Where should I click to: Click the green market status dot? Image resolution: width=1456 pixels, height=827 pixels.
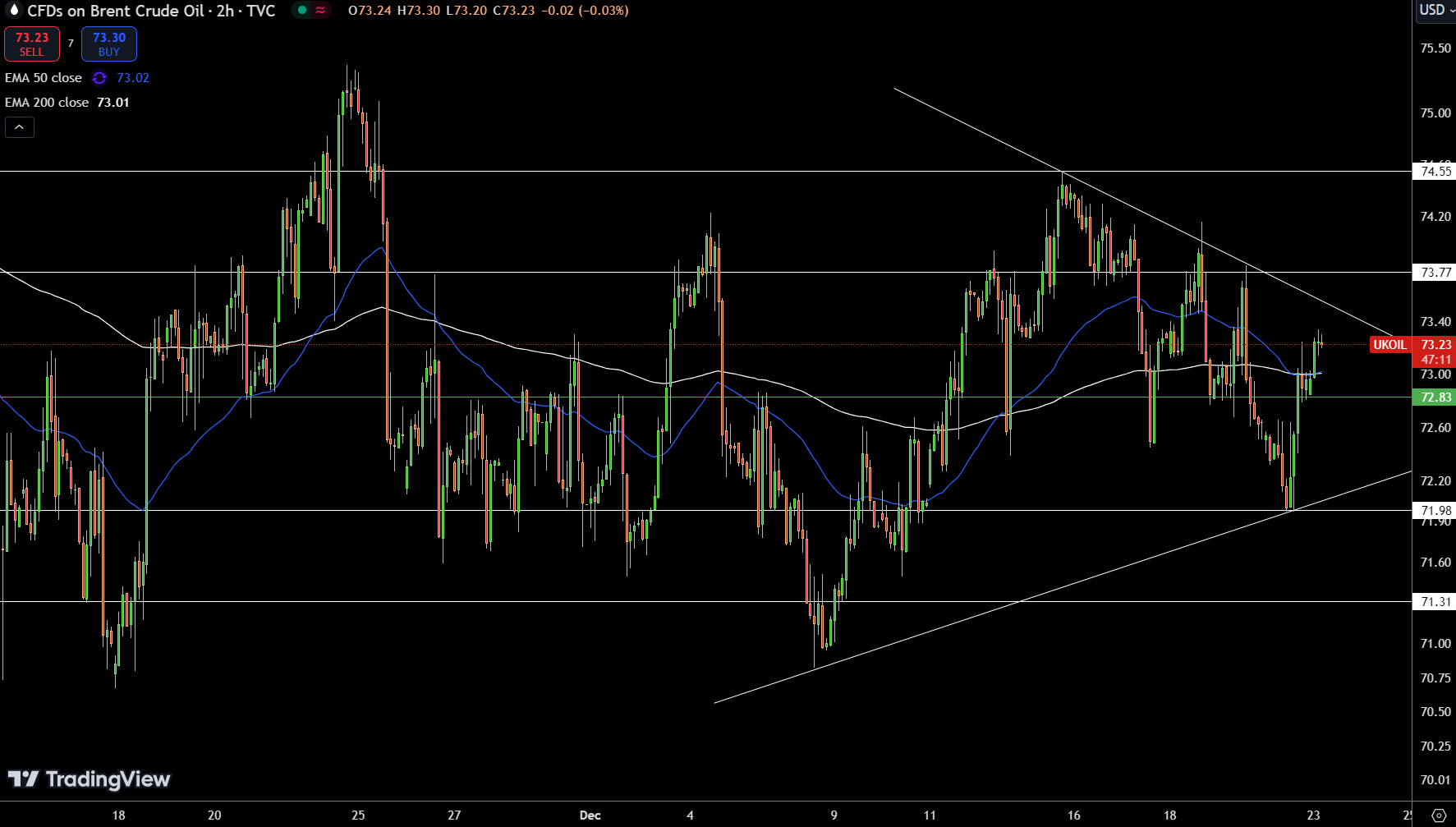click(302, 11)
